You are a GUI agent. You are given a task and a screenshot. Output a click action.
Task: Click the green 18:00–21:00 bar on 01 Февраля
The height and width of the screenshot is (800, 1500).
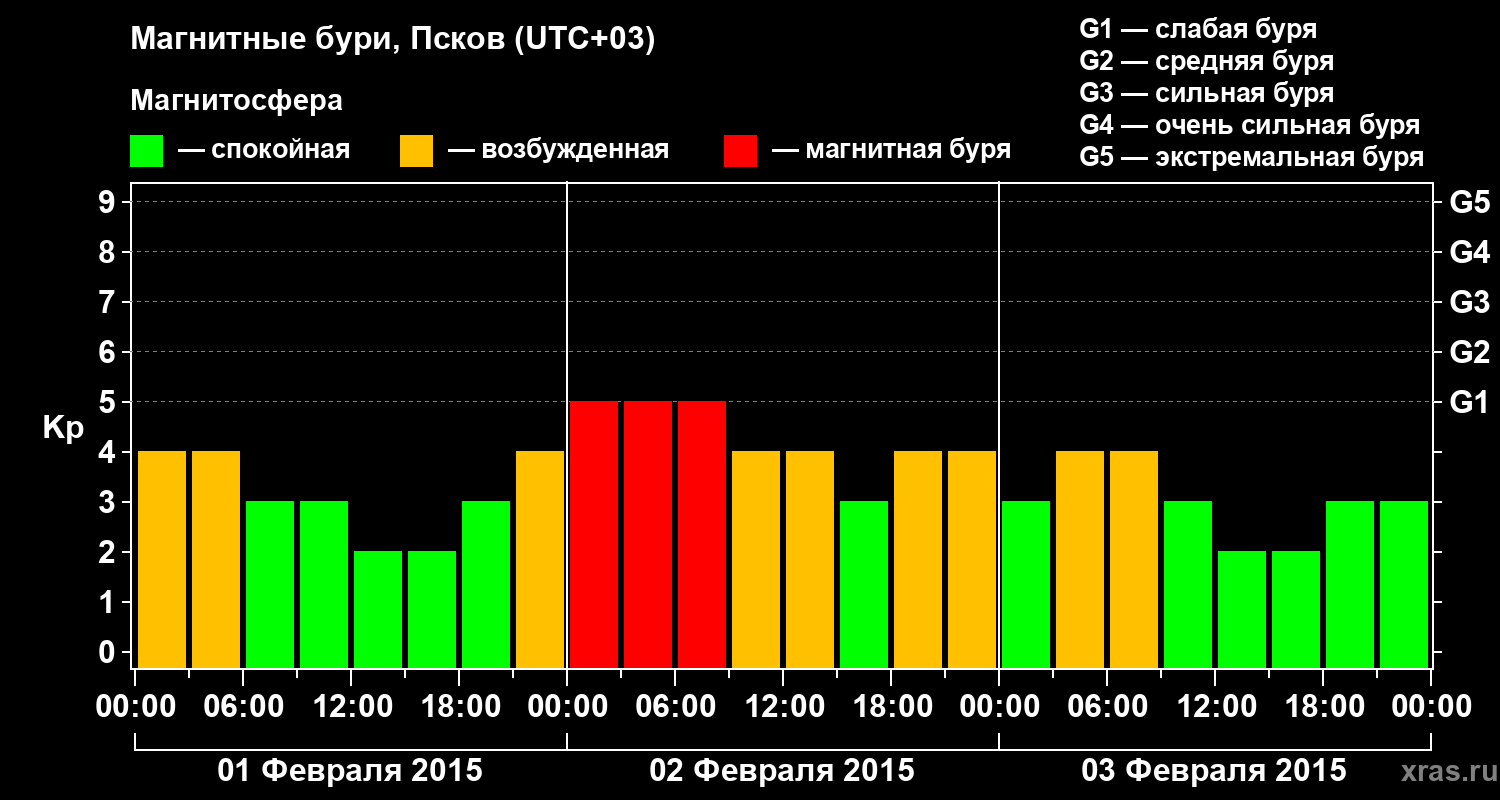[486, 585]
